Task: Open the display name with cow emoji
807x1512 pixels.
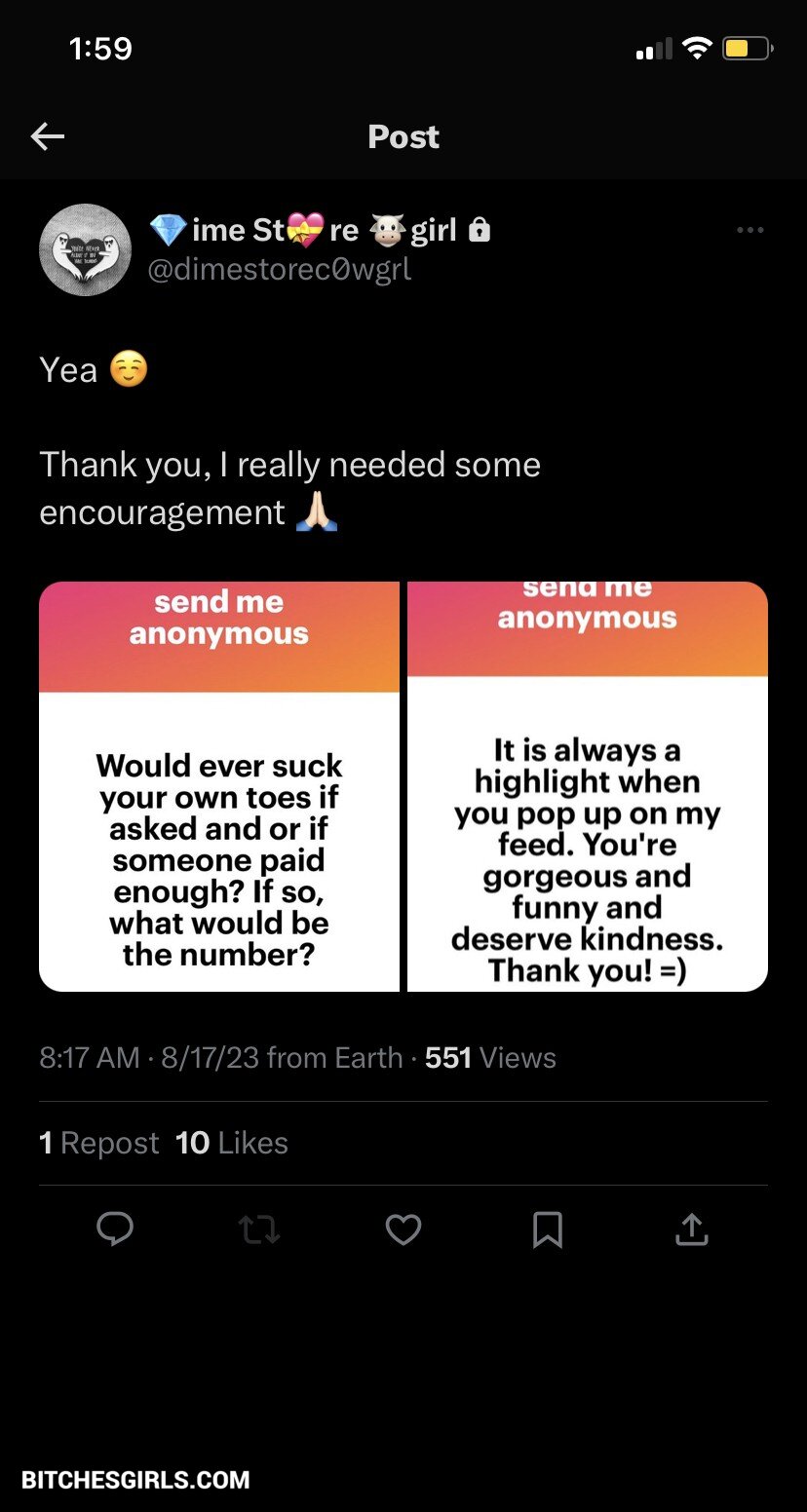Action: [303, 230]
